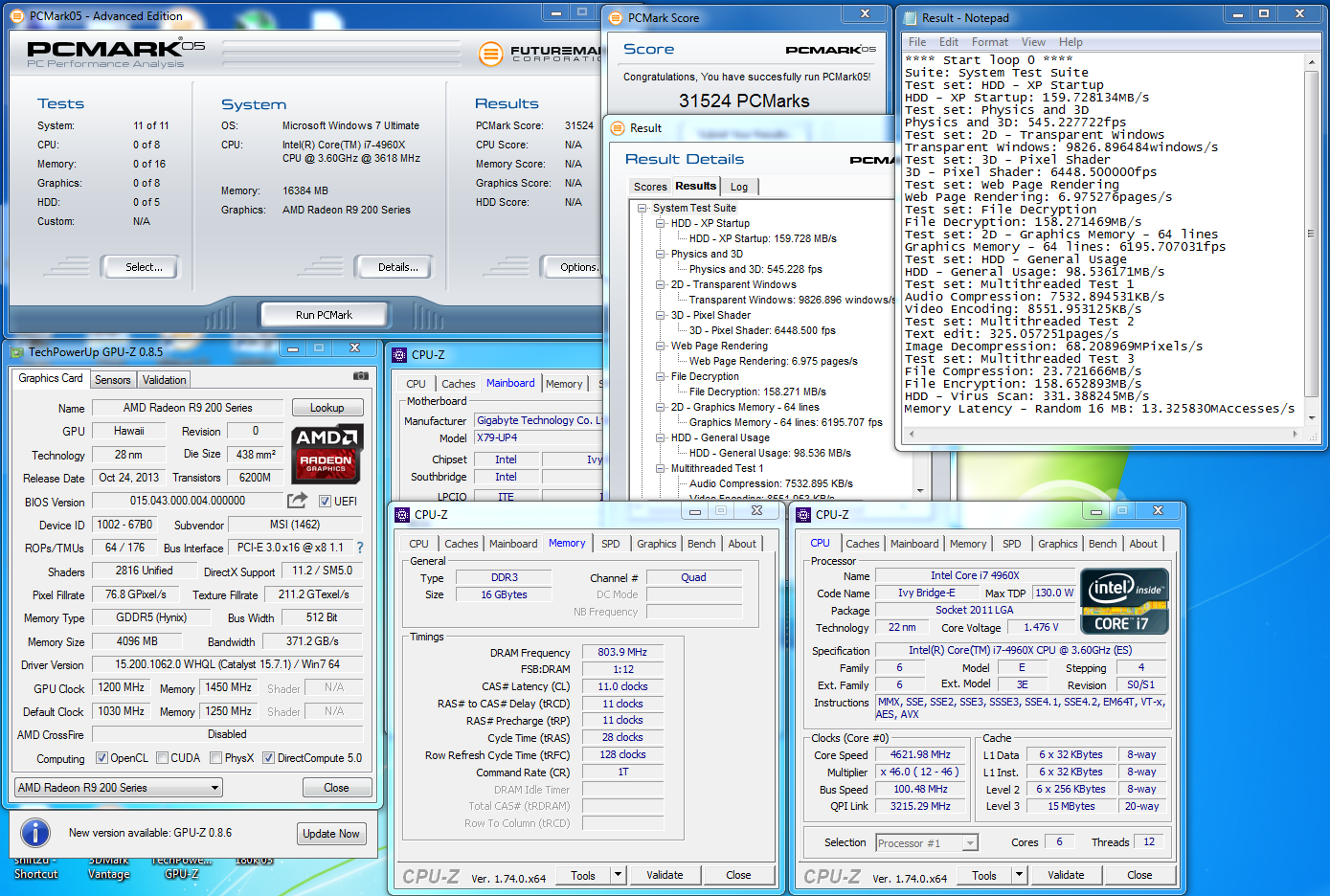Click the Close button in GPU-Z
The width and height of the screenshot is (1330, 896).
(336, 788)
